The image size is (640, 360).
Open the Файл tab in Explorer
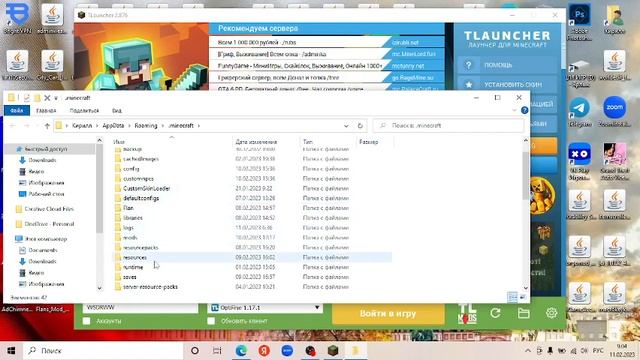pos(16,111)
